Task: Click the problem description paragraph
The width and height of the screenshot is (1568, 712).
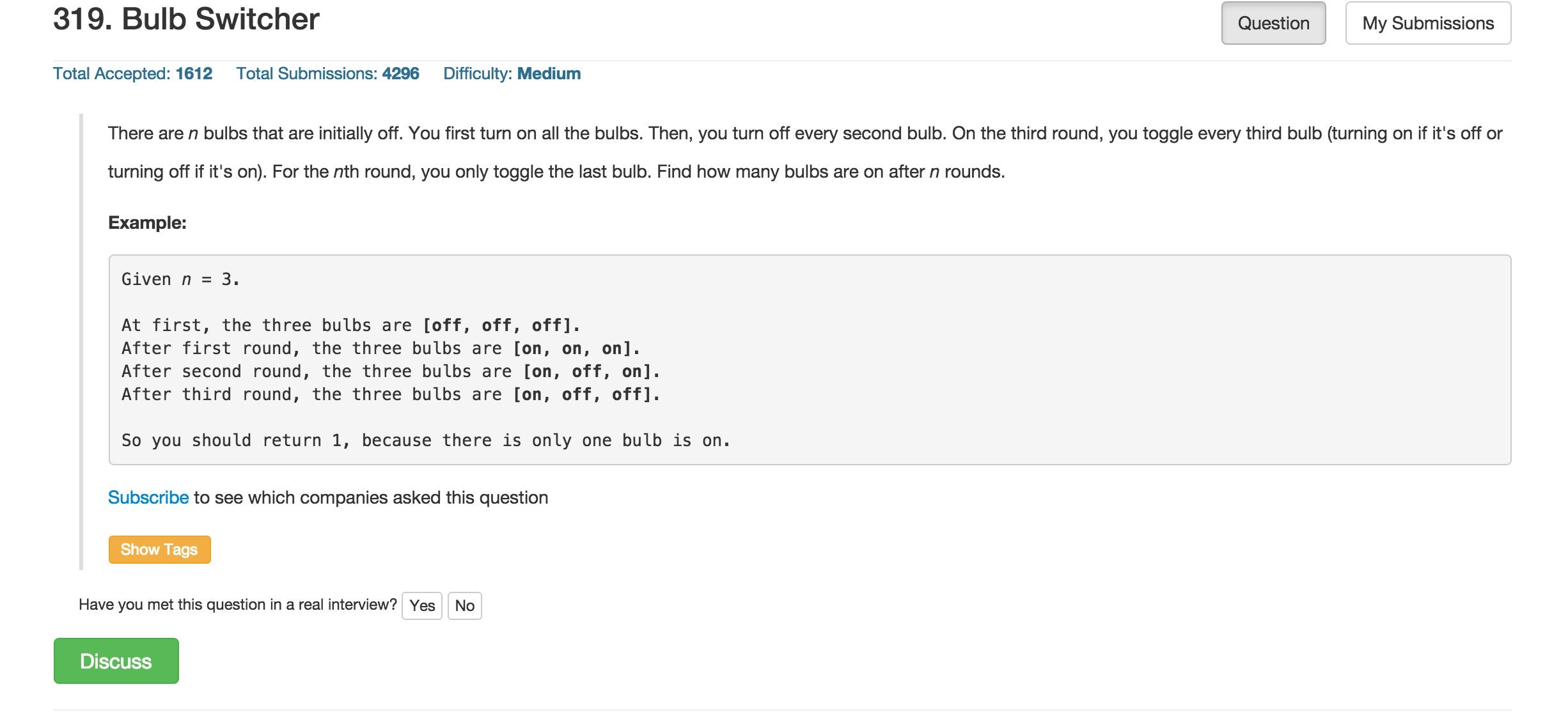Action: 805,152
